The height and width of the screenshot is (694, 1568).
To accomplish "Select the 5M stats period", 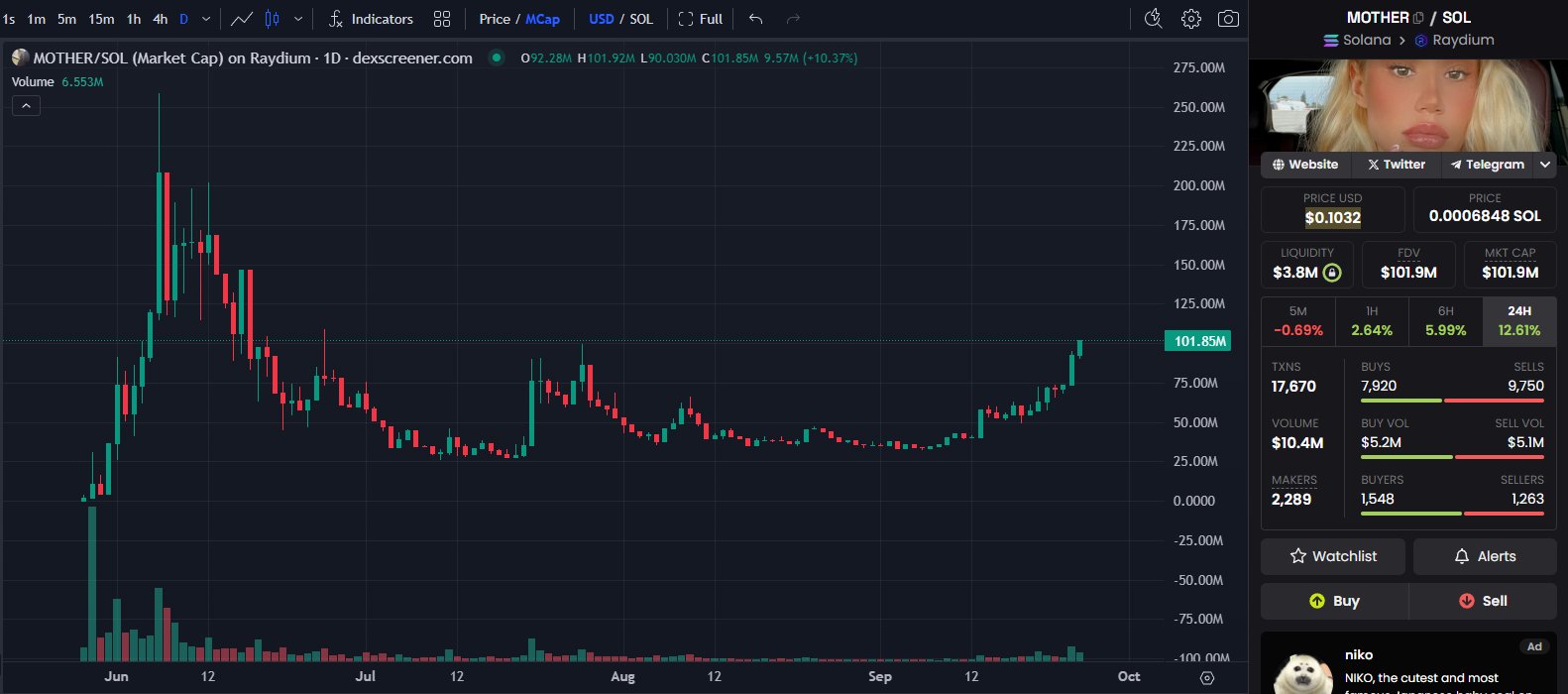I will pyautogui.click(x=1297, y=321).
